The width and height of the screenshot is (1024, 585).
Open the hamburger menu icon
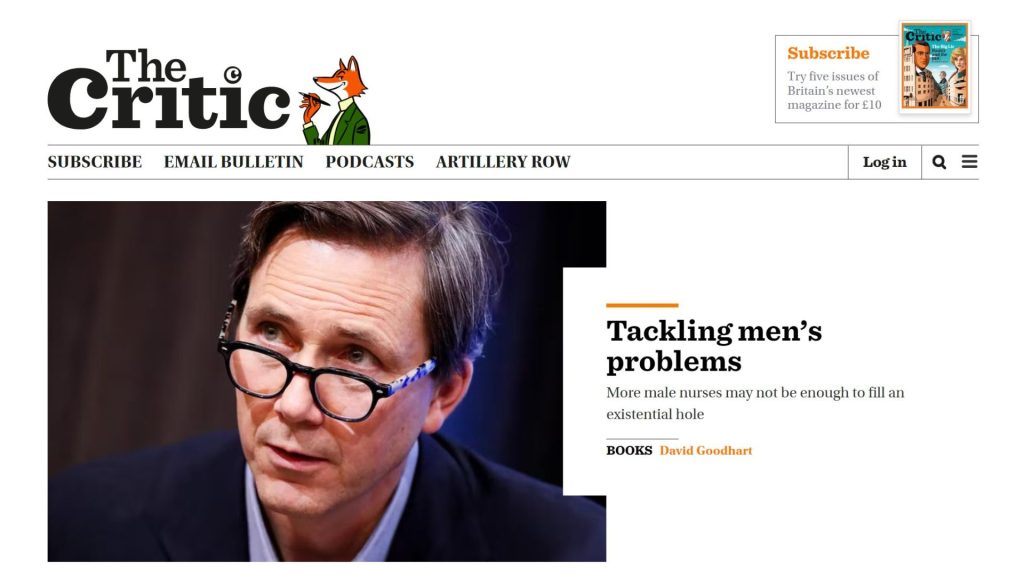coord(970,161)
